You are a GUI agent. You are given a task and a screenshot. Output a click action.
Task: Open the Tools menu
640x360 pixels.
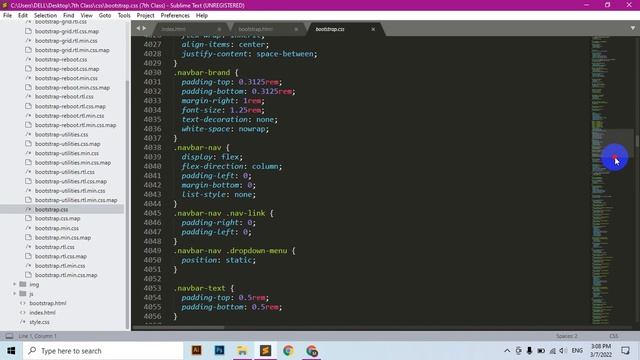[124, 15]
